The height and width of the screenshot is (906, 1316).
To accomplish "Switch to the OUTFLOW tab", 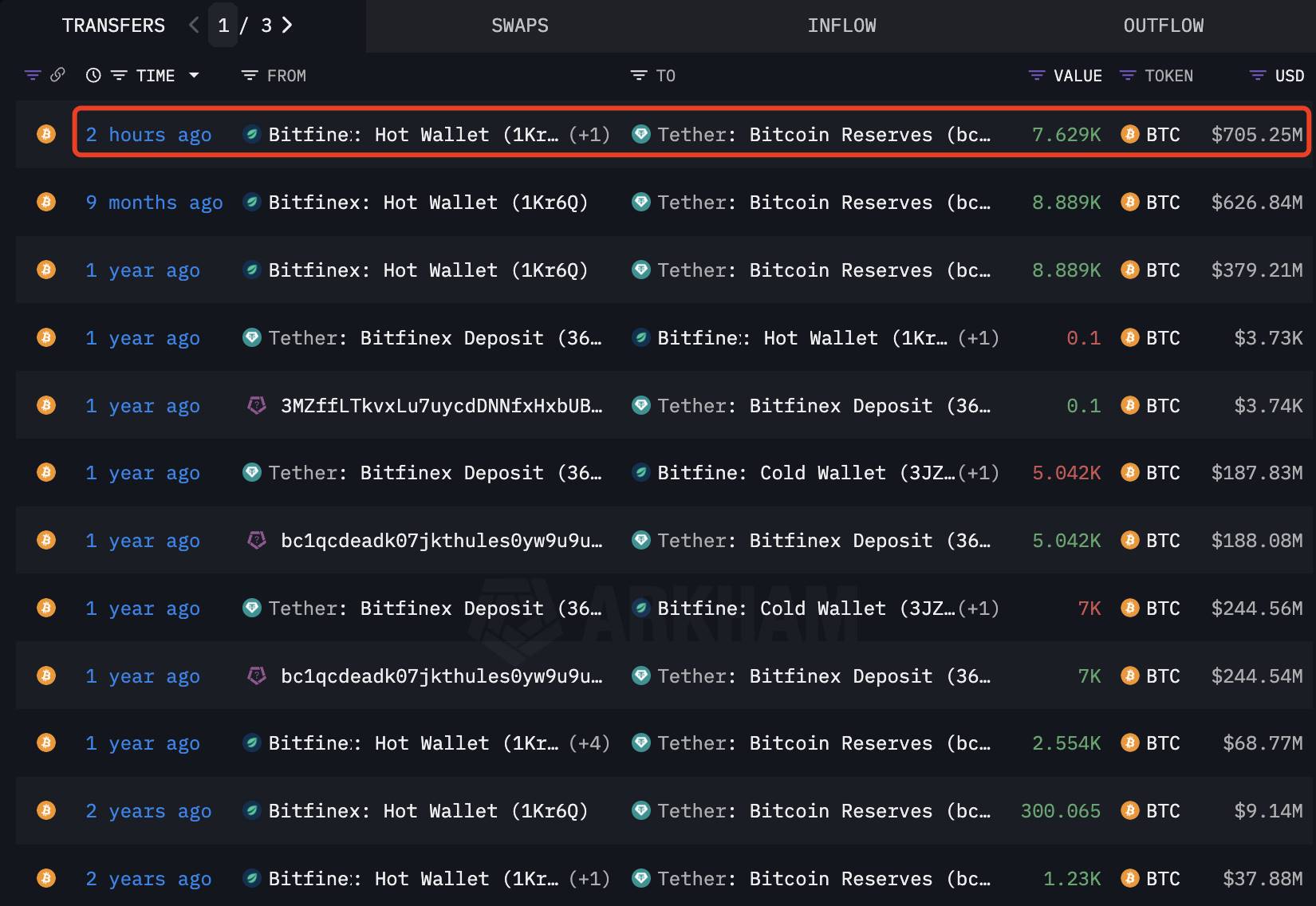I will [x=1164, y=26].
